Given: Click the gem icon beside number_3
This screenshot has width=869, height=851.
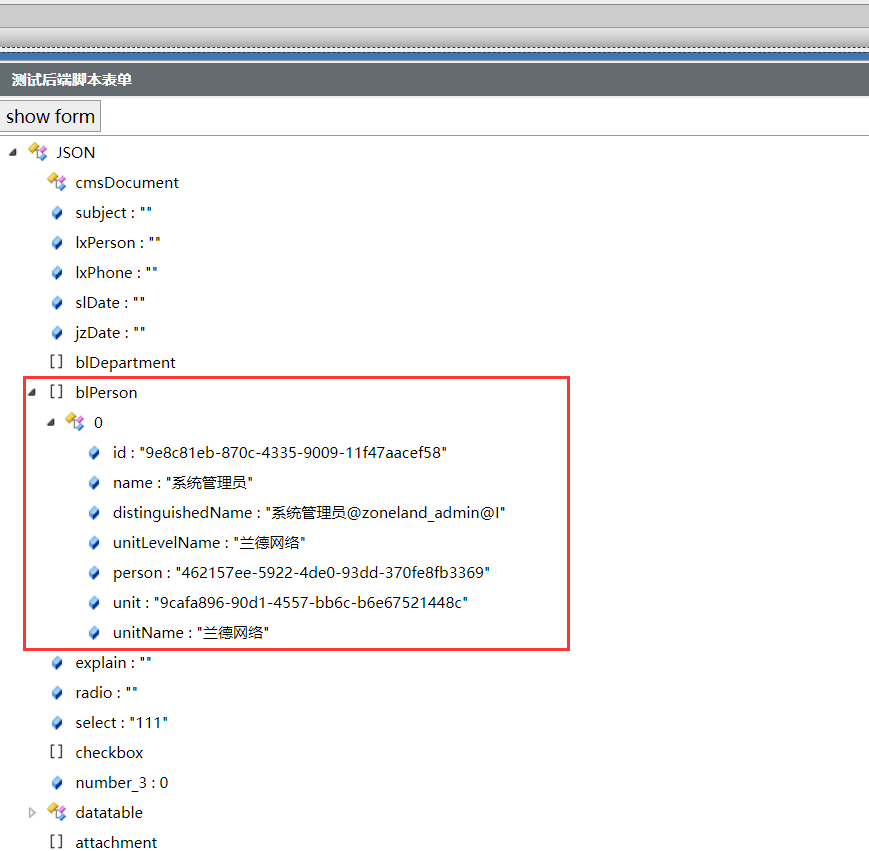Looking at the screenshot, I should tap(57, 782).
